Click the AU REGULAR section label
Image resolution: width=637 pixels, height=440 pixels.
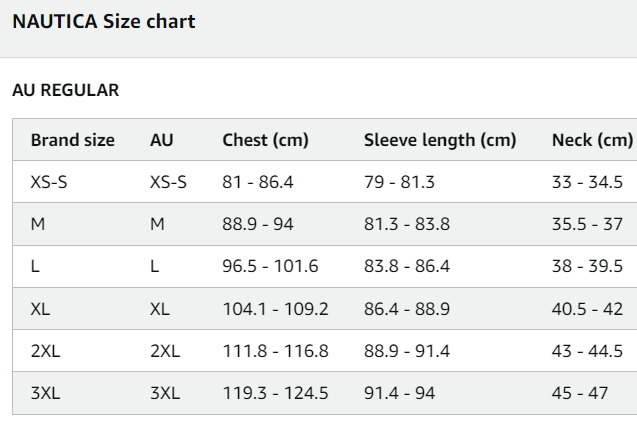click(66, 90)
